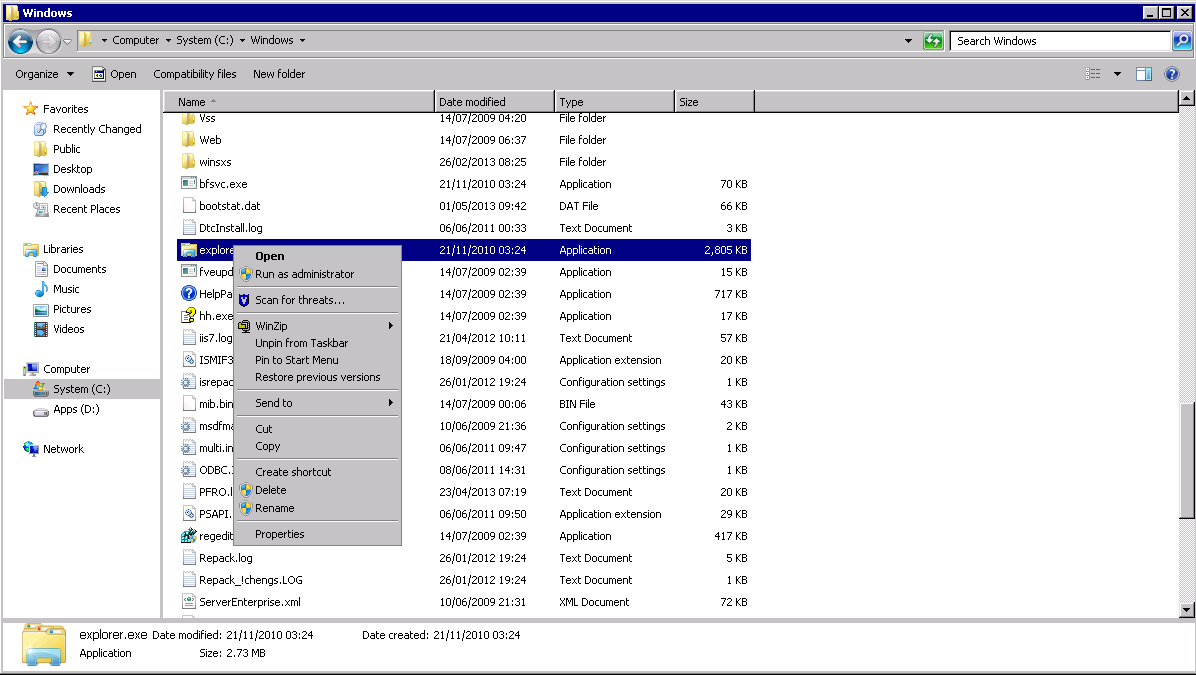Click the HelpPane question mark icon
Image resolution: width=1196 pixels, height=675 pixels.
[188, 294]
